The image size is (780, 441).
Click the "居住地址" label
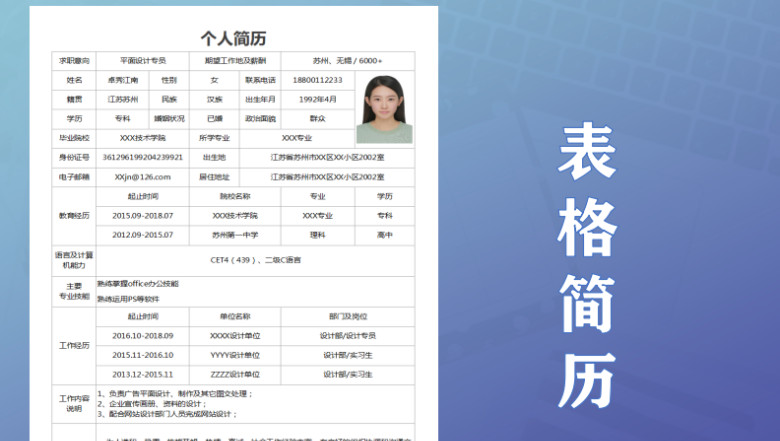(214, 177)
